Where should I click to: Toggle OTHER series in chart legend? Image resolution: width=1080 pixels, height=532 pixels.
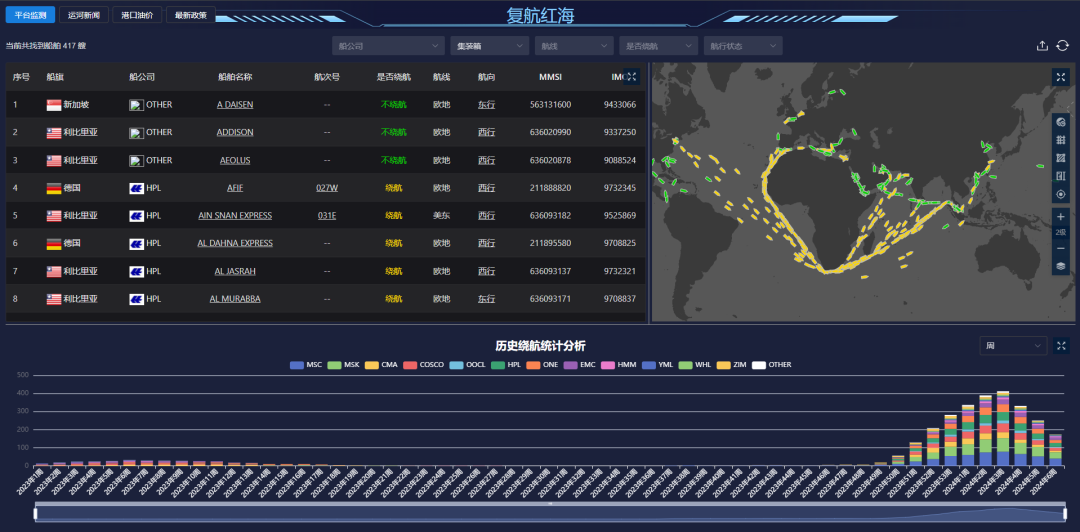[770, 365]
